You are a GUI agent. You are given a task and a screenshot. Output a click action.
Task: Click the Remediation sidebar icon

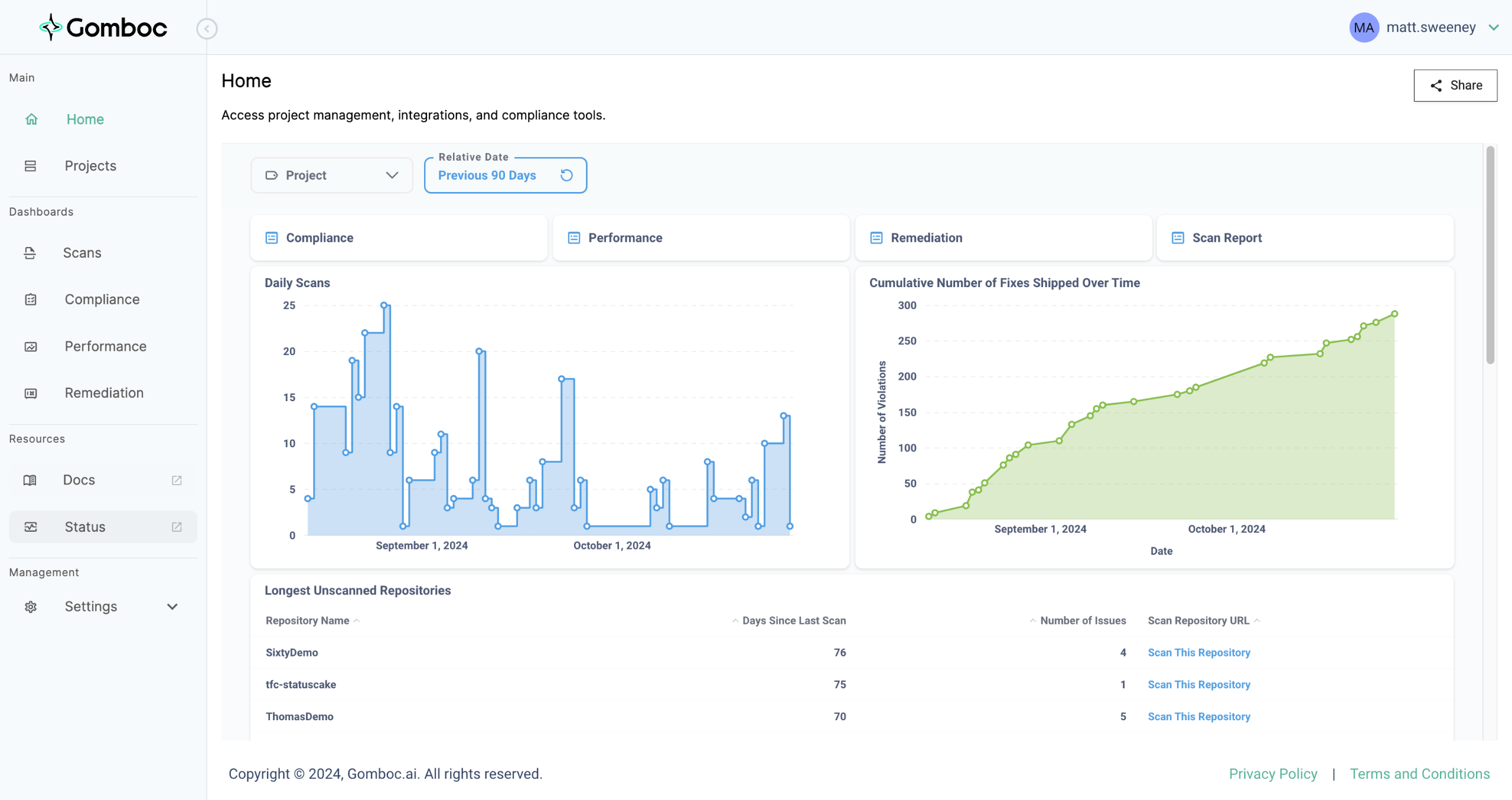point(31,393)
